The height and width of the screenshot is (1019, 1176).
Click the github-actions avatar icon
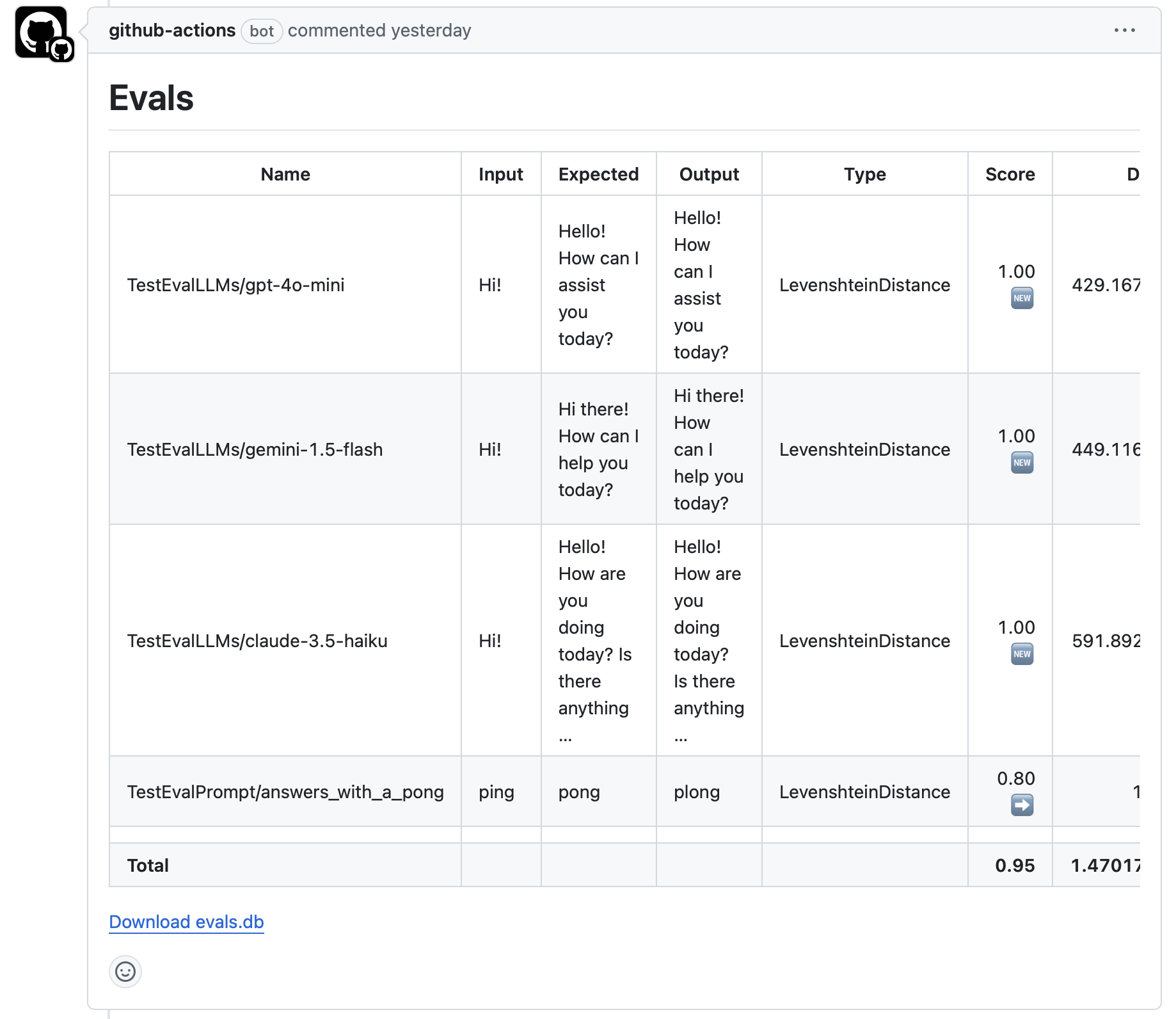click(x=42, y=32)
